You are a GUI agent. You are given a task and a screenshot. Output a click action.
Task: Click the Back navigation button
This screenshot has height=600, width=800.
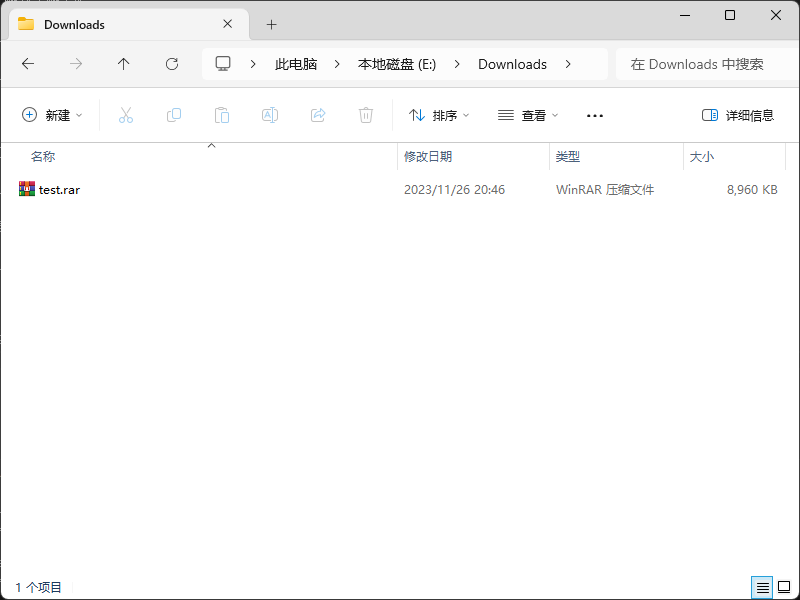(x=28, y=64)
